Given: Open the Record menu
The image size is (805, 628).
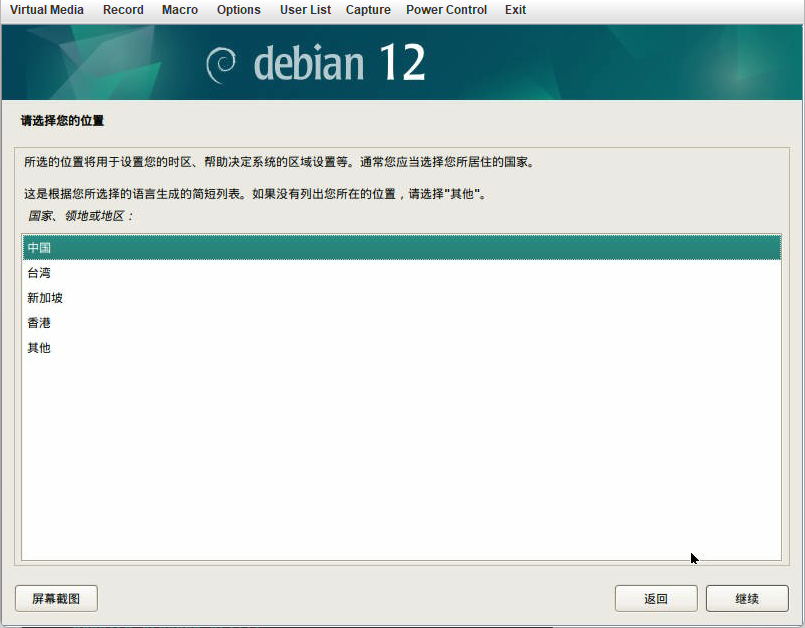Looking at the screenshot, I should tap(122, 10).
